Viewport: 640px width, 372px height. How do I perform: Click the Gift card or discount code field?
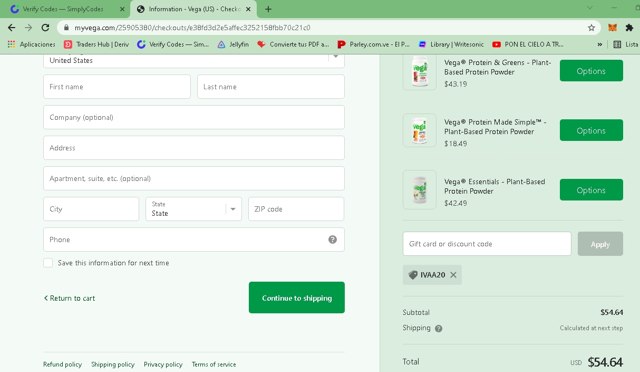click(487, 244)
